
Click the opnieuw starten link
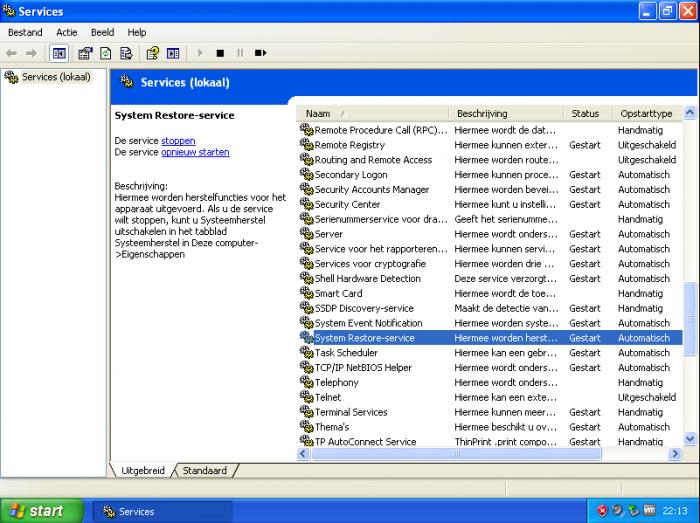195,152
